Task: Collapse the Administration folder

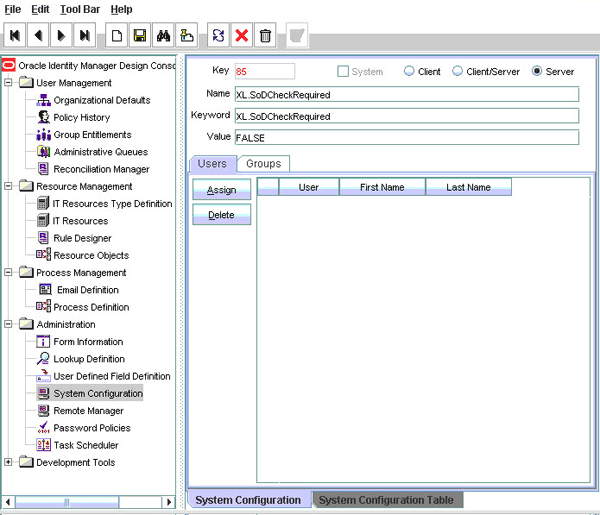Action: [x=8, y=324]
